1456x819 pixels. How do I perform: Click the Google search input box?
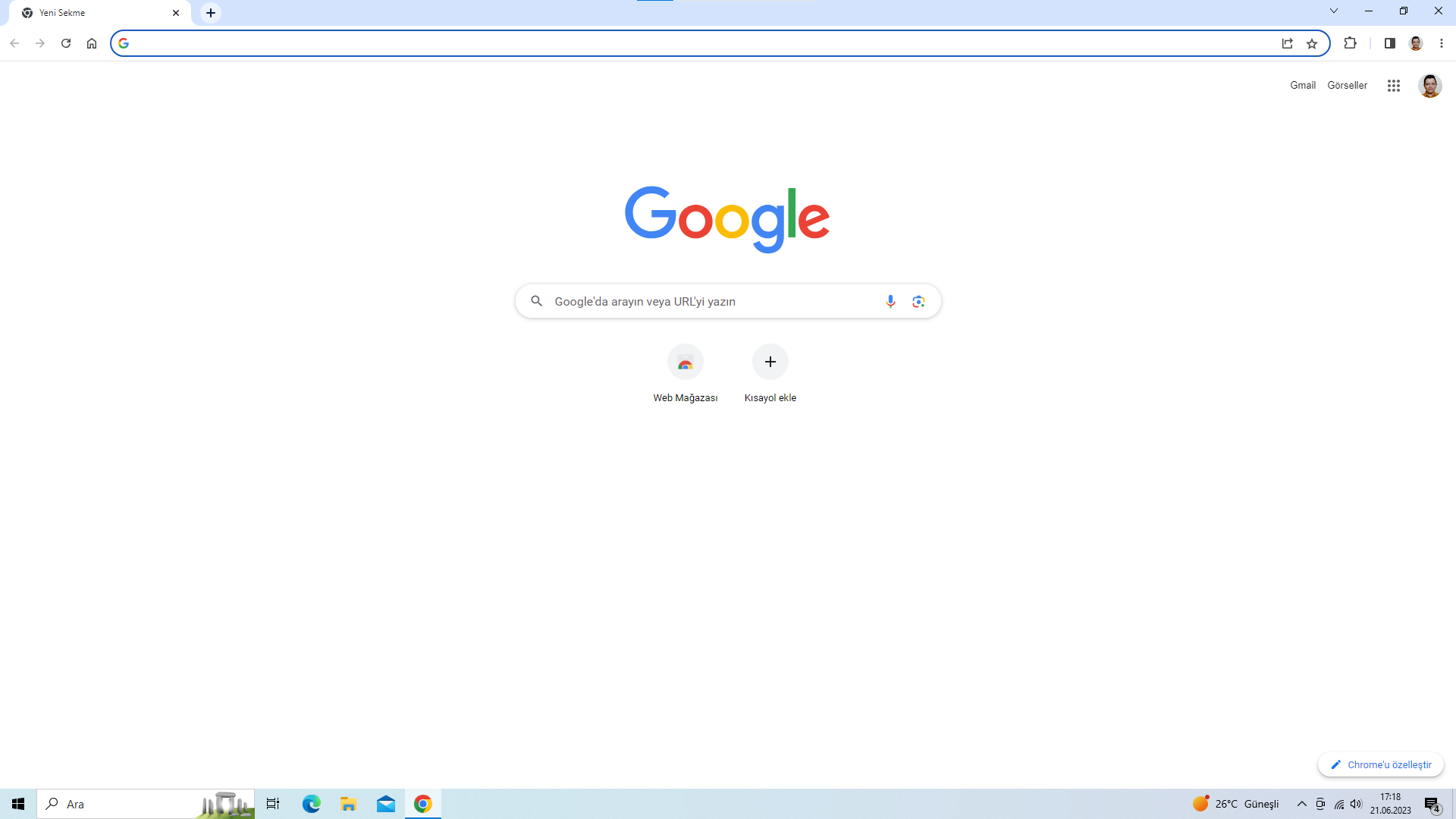coord(713,301)
